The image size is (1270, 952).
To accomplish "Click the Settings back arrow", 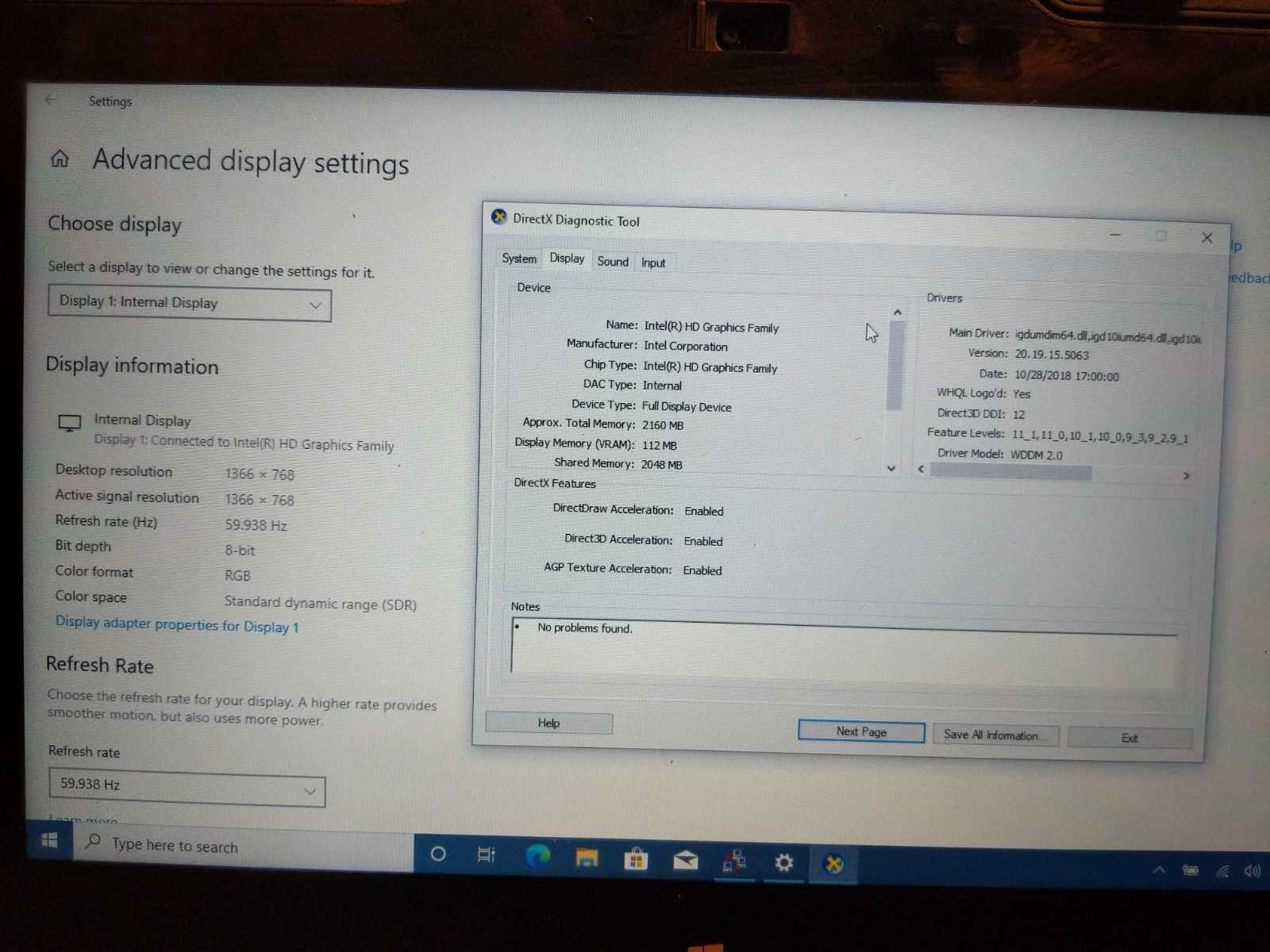I will [51, 100].
